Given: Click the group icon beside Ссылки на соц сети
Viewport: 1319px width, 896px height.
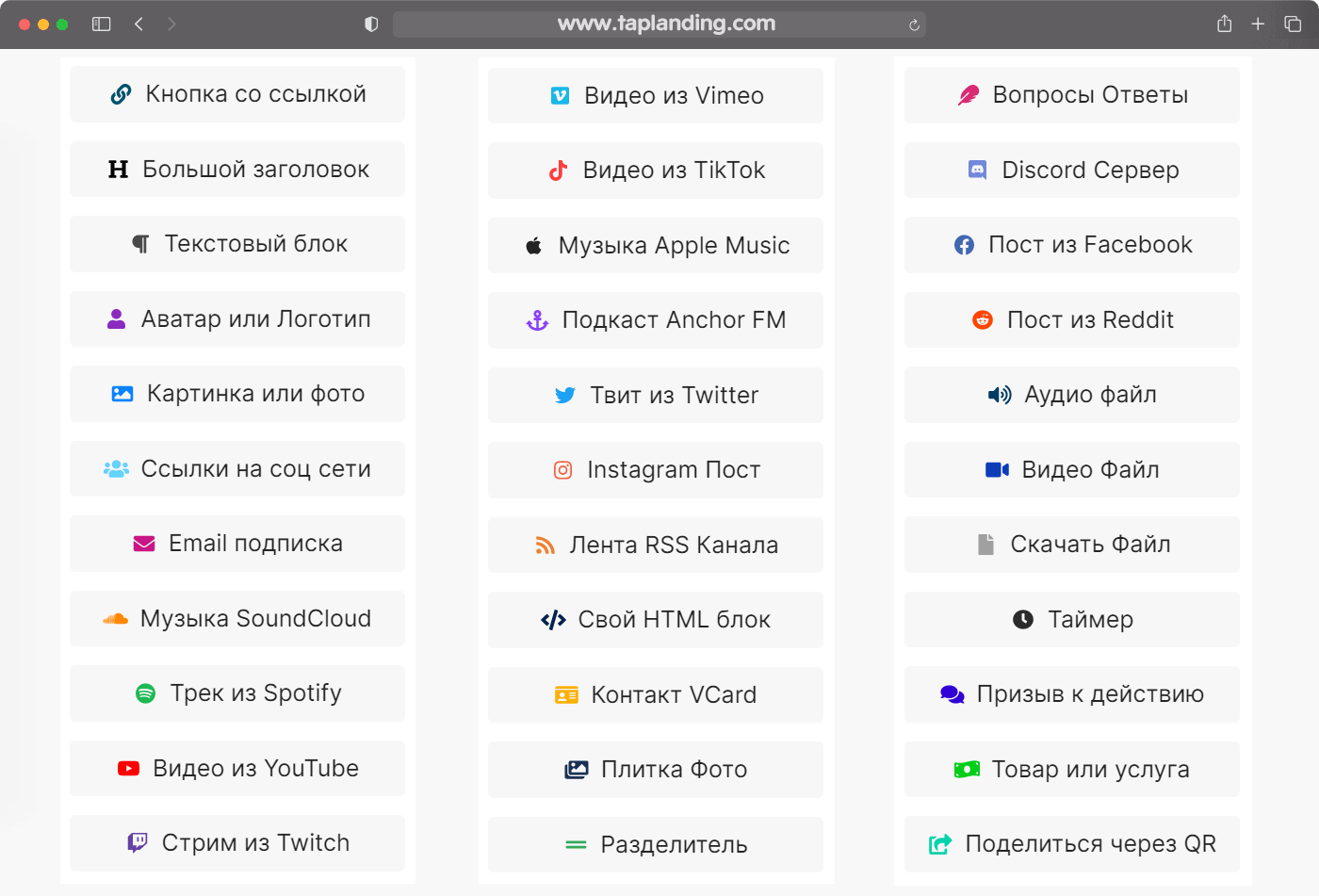Looking at the screenshot, I should [116, 468].
